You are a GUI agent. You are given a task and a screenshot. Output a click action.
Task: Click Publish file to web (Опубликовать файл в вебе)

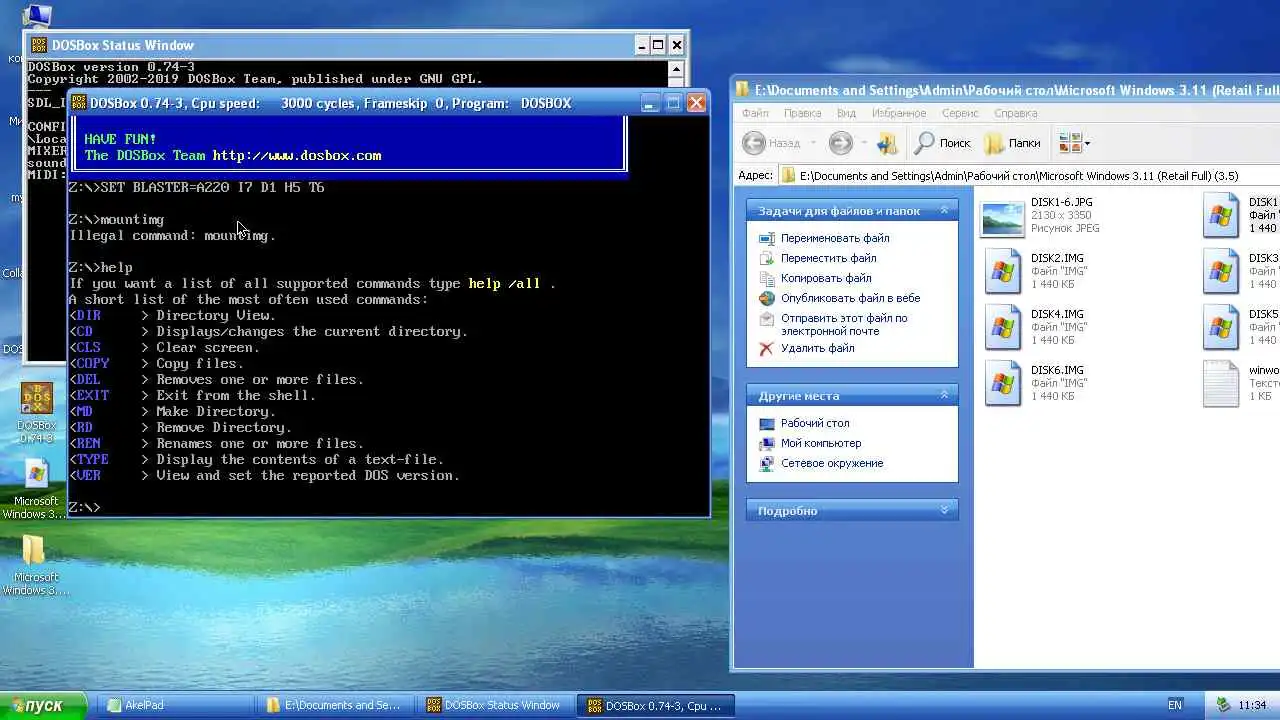850,298
